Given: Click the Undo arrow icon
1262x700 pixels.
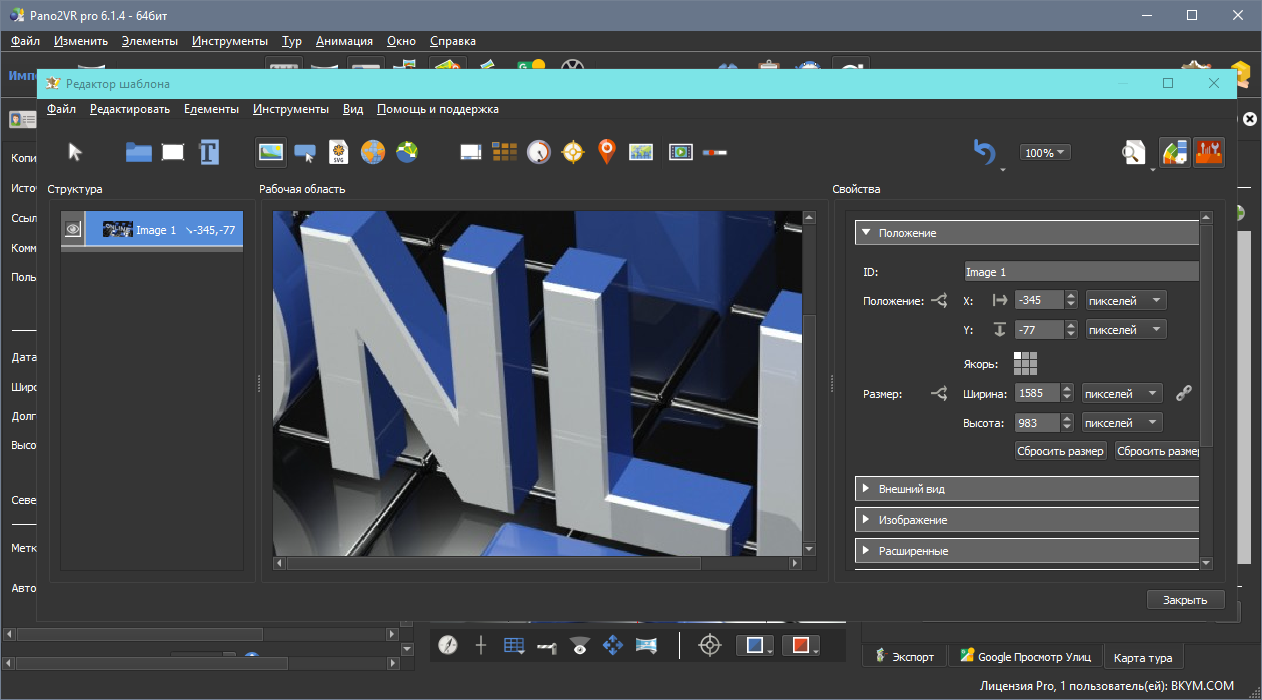Looking at the screenshot, I should [x=985, y=152].
